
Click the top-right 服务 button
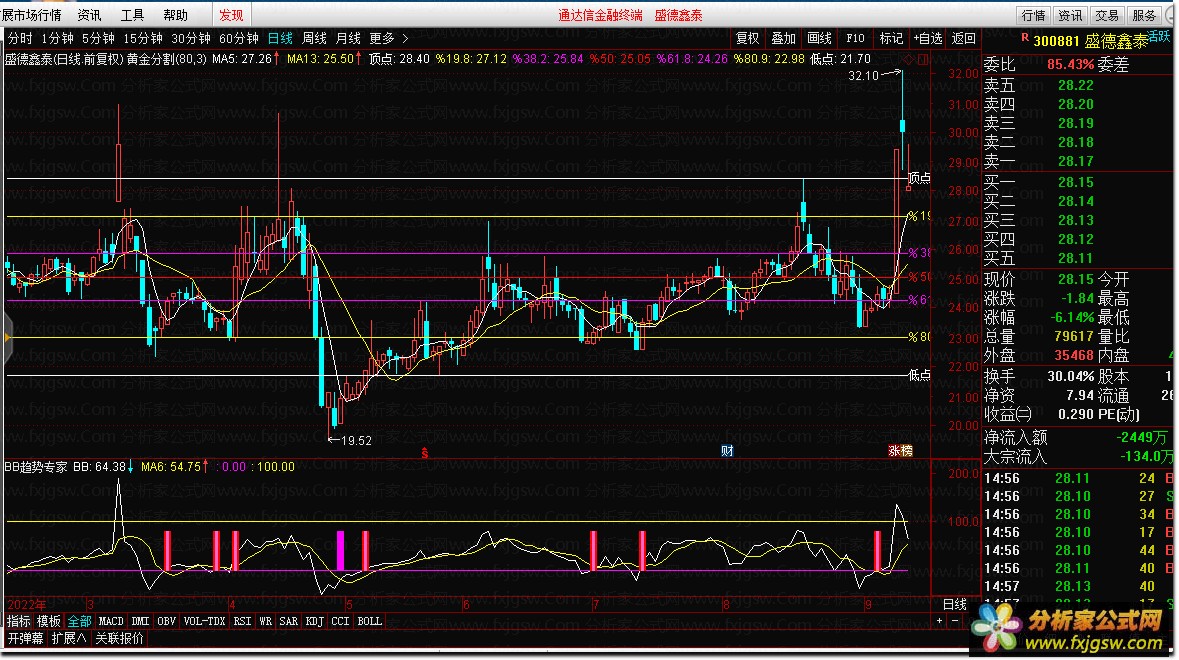point(1143,15)
